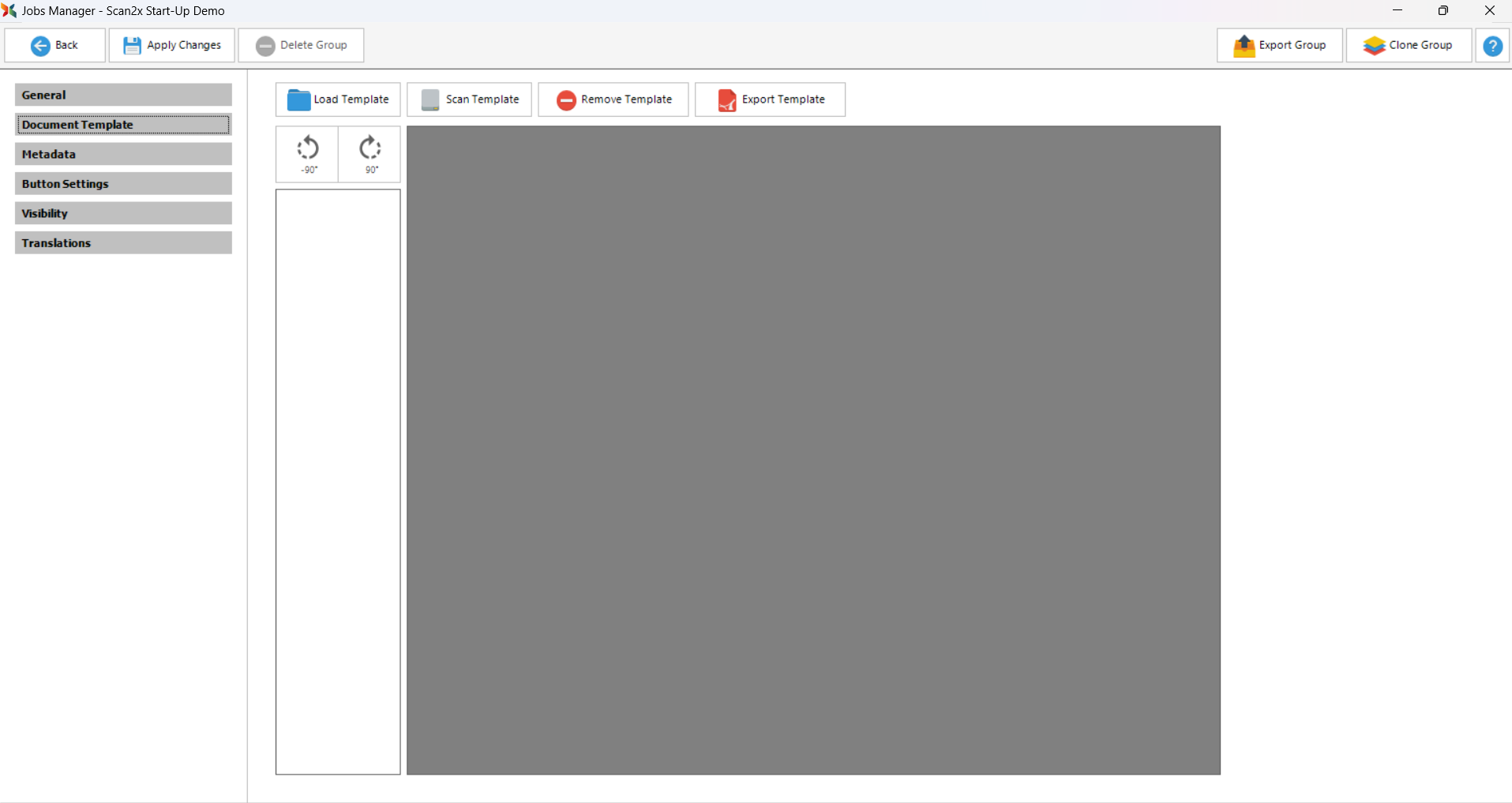Image resolution: width=1512 pixels, height=803 pixels.
Task: Open the Translations section
Action: point(123,243)
